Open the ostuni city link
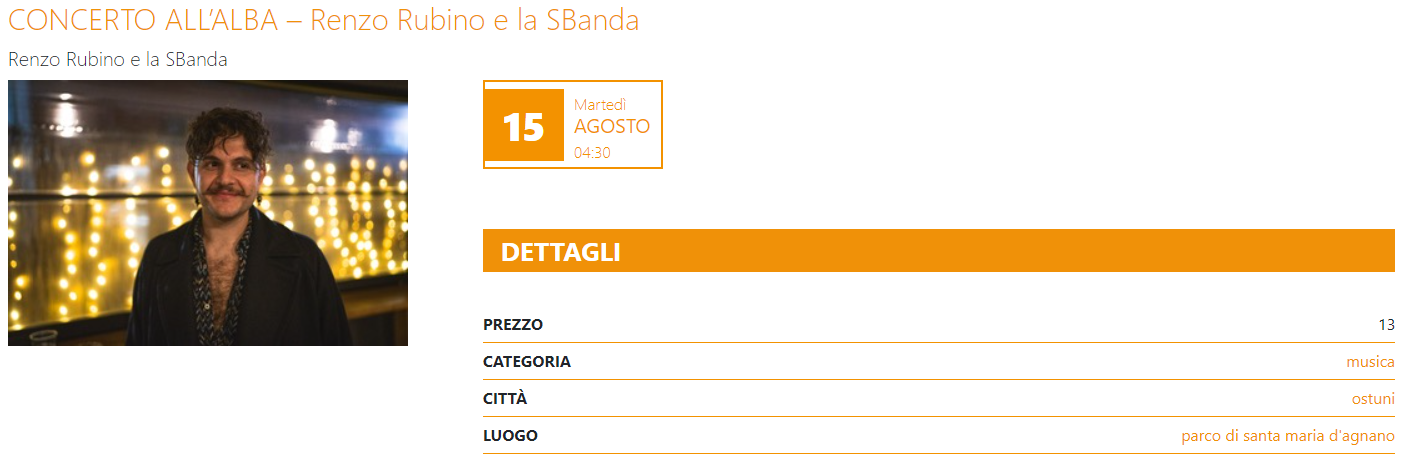1403x466 pixels. tap(1373, 399)
